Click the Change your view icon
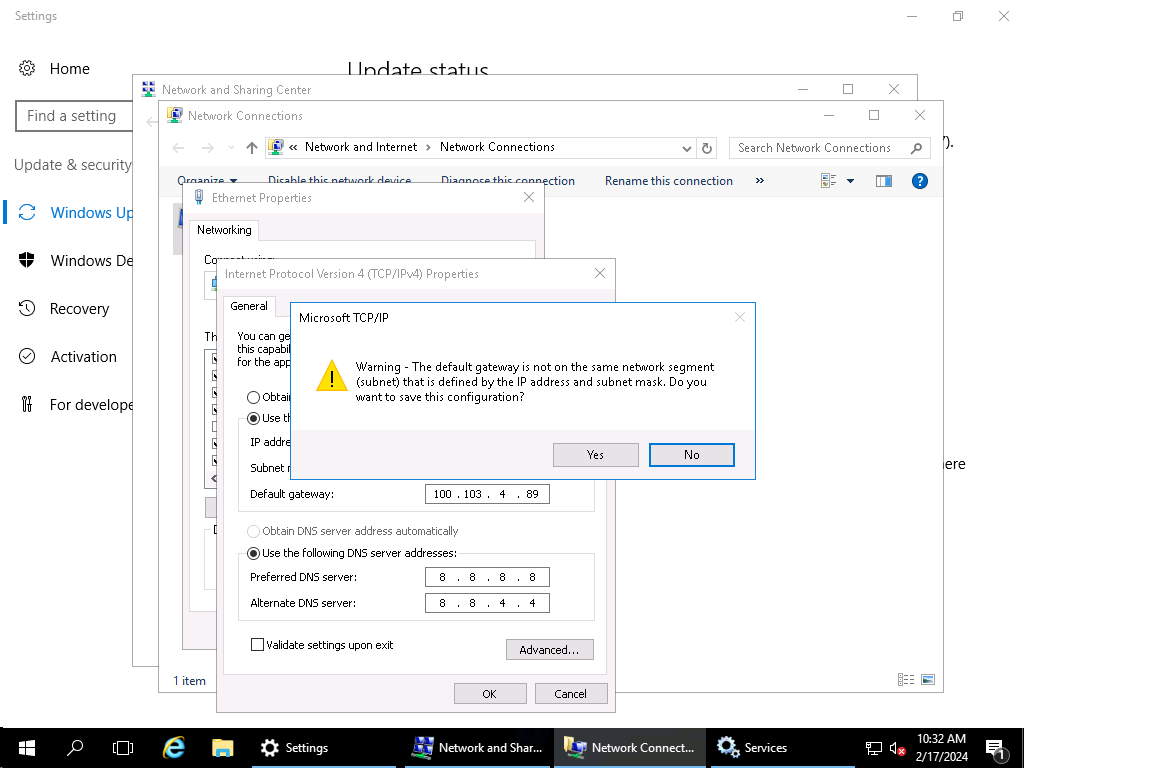1152x768 pixels. click(x=829, y=181)
